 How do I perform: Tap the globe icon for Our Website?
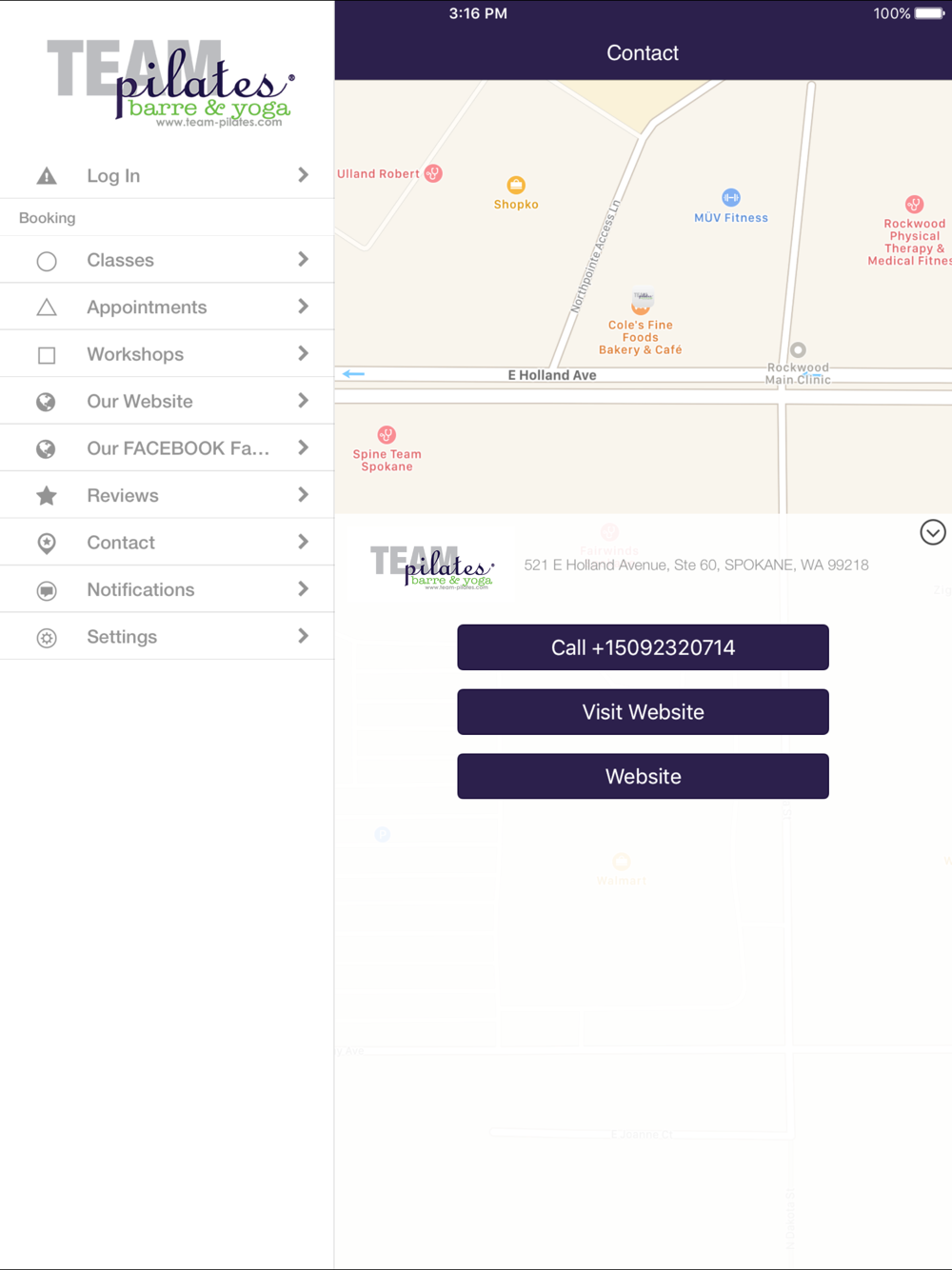coord(46,402)
